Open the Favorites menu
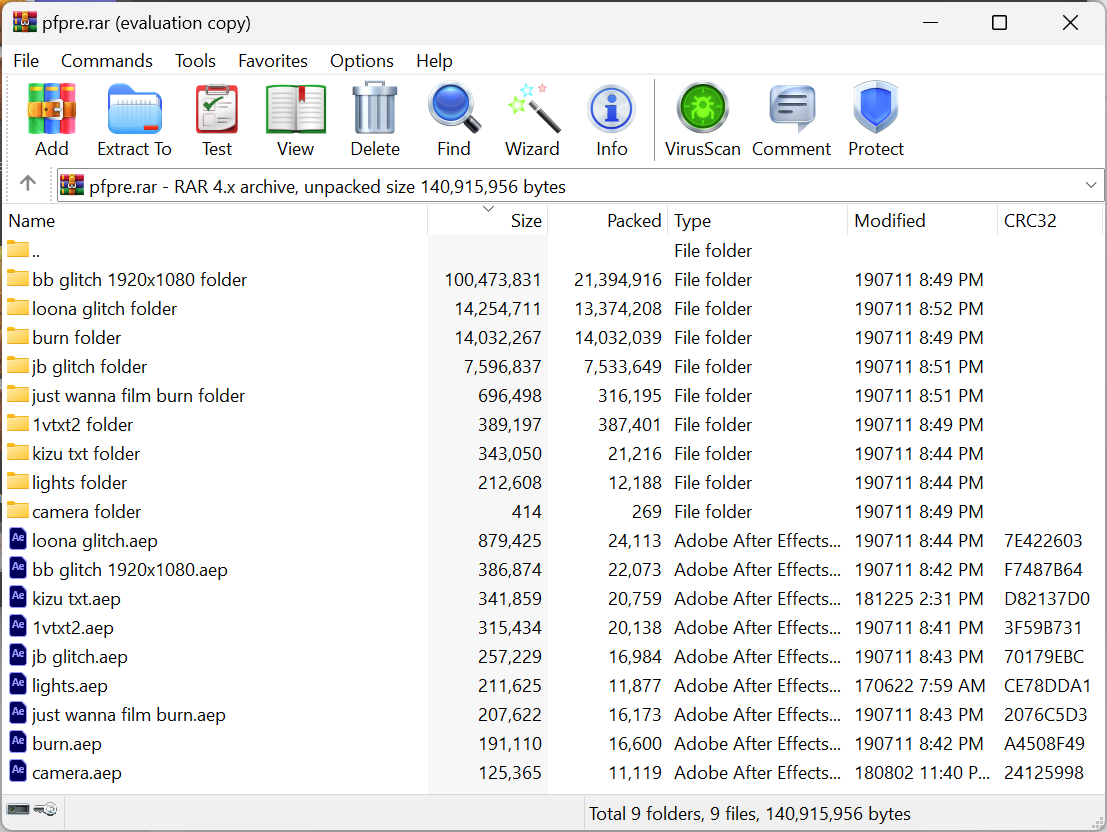Screen dimensions: 1107x832 (273, 61)
